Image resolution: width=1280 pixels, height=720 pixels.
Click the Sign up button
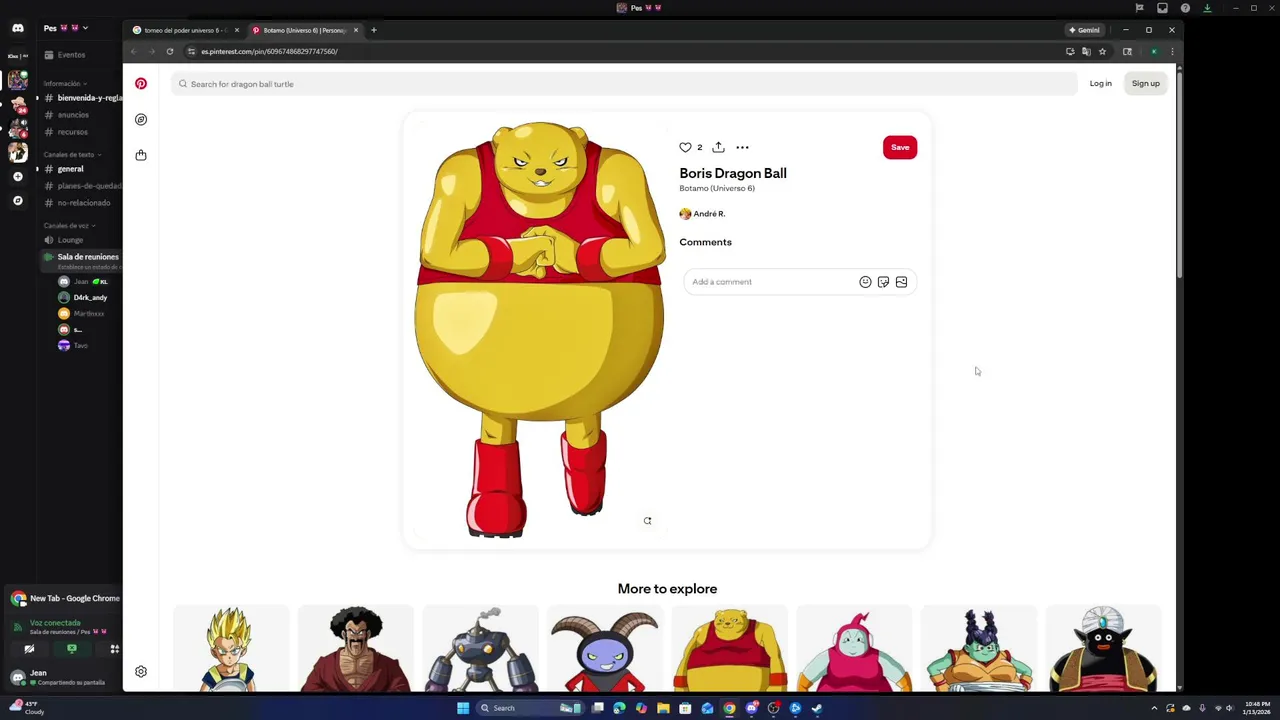point(1146,84)
